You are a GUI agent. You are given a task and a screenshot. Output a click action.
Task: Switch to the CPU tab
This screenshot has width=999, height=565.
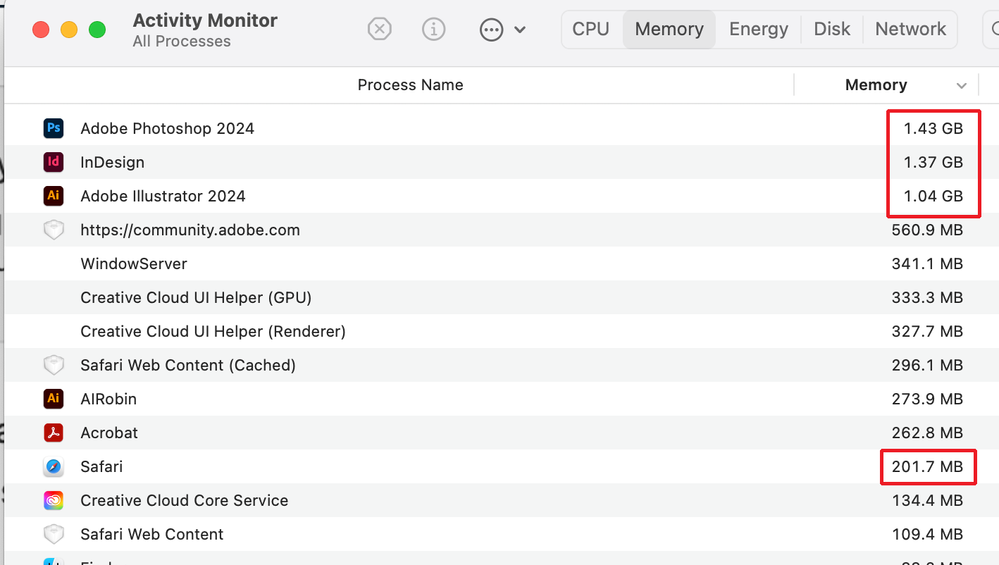click(591, 29)
